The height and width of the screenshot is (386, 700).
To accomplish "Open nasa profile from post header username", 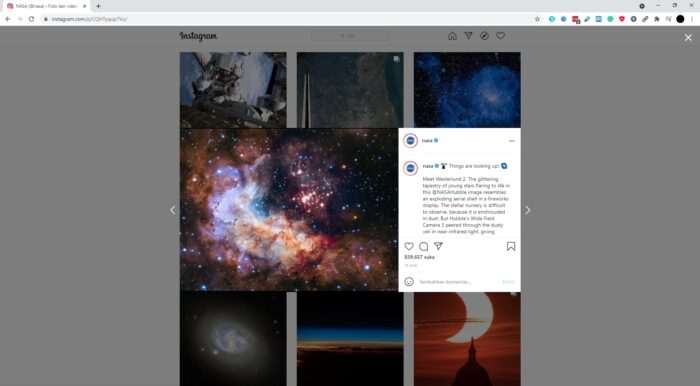I will tap(427, 141).
